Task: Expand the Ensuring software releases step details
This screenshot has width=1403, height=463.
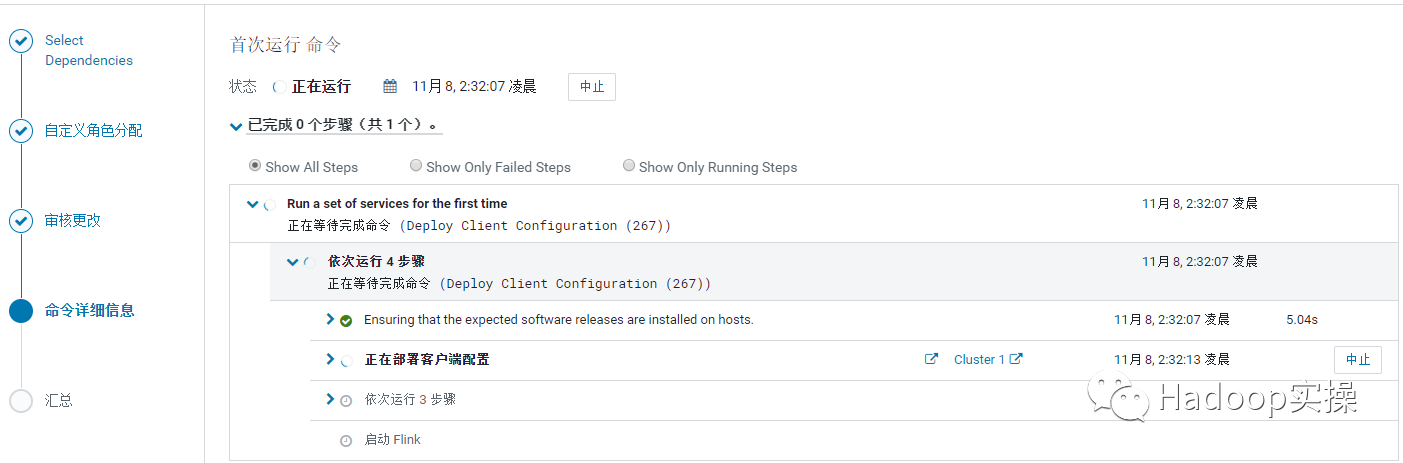Action: coord(331,319)
